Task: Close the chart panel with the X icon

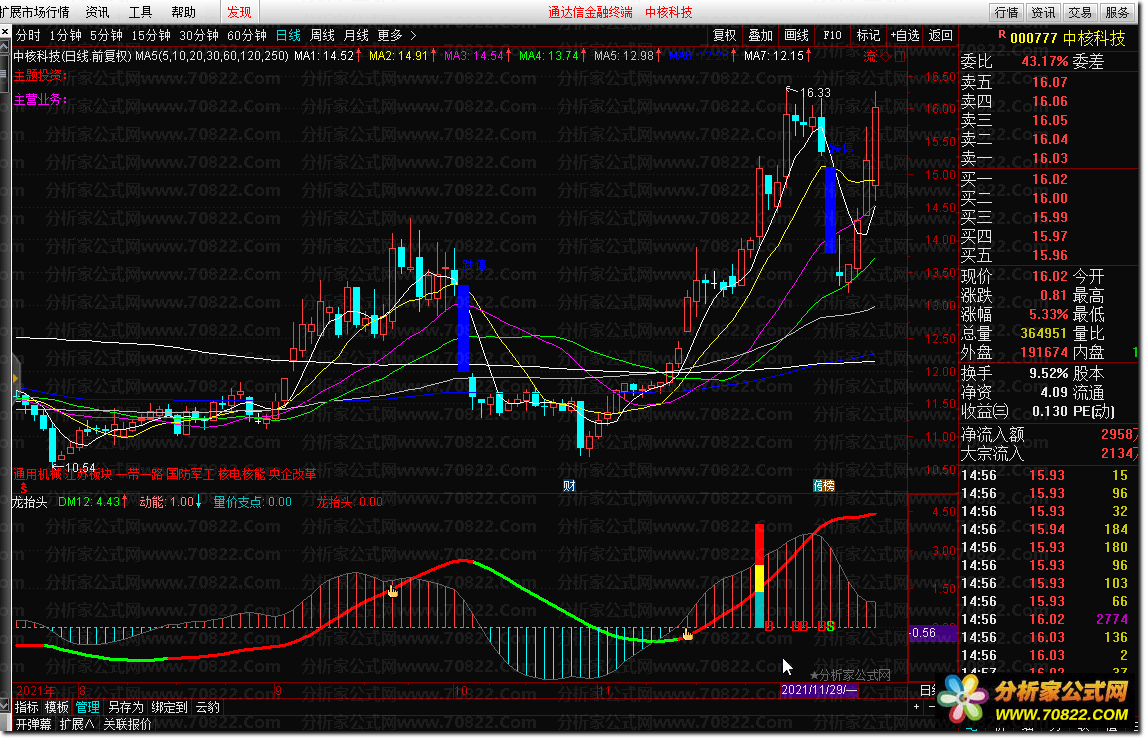Action: click(x=5, y=32)
